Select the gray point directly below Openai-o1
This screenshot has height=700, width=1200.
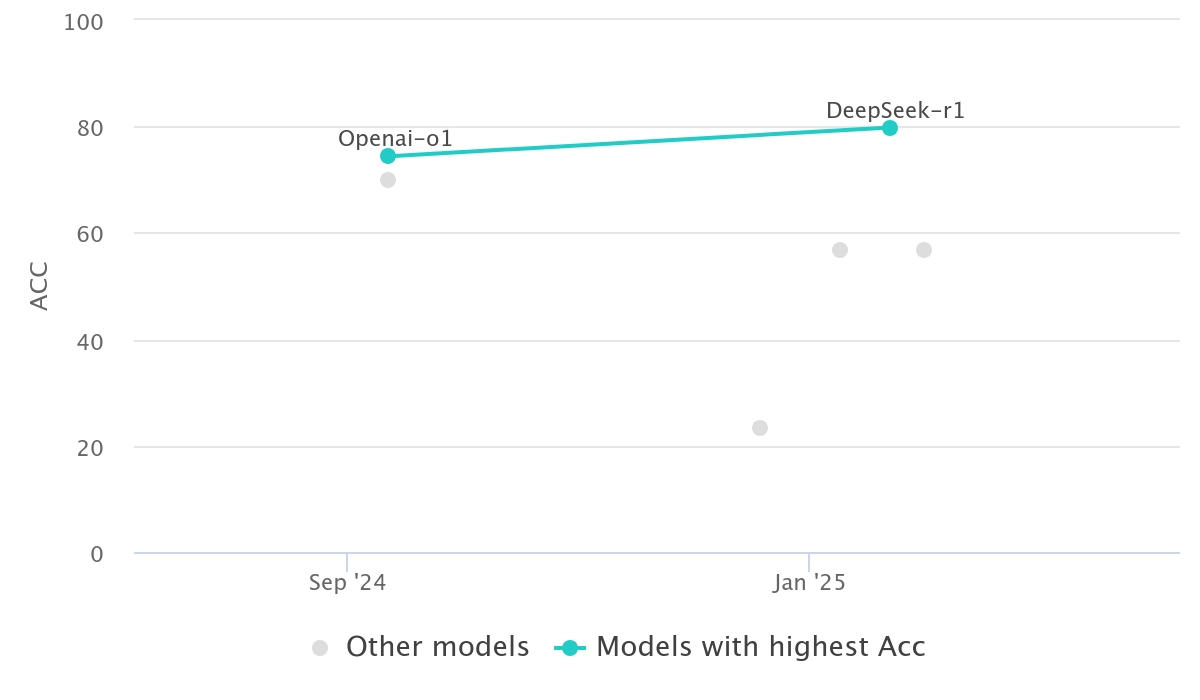point(388,180)
